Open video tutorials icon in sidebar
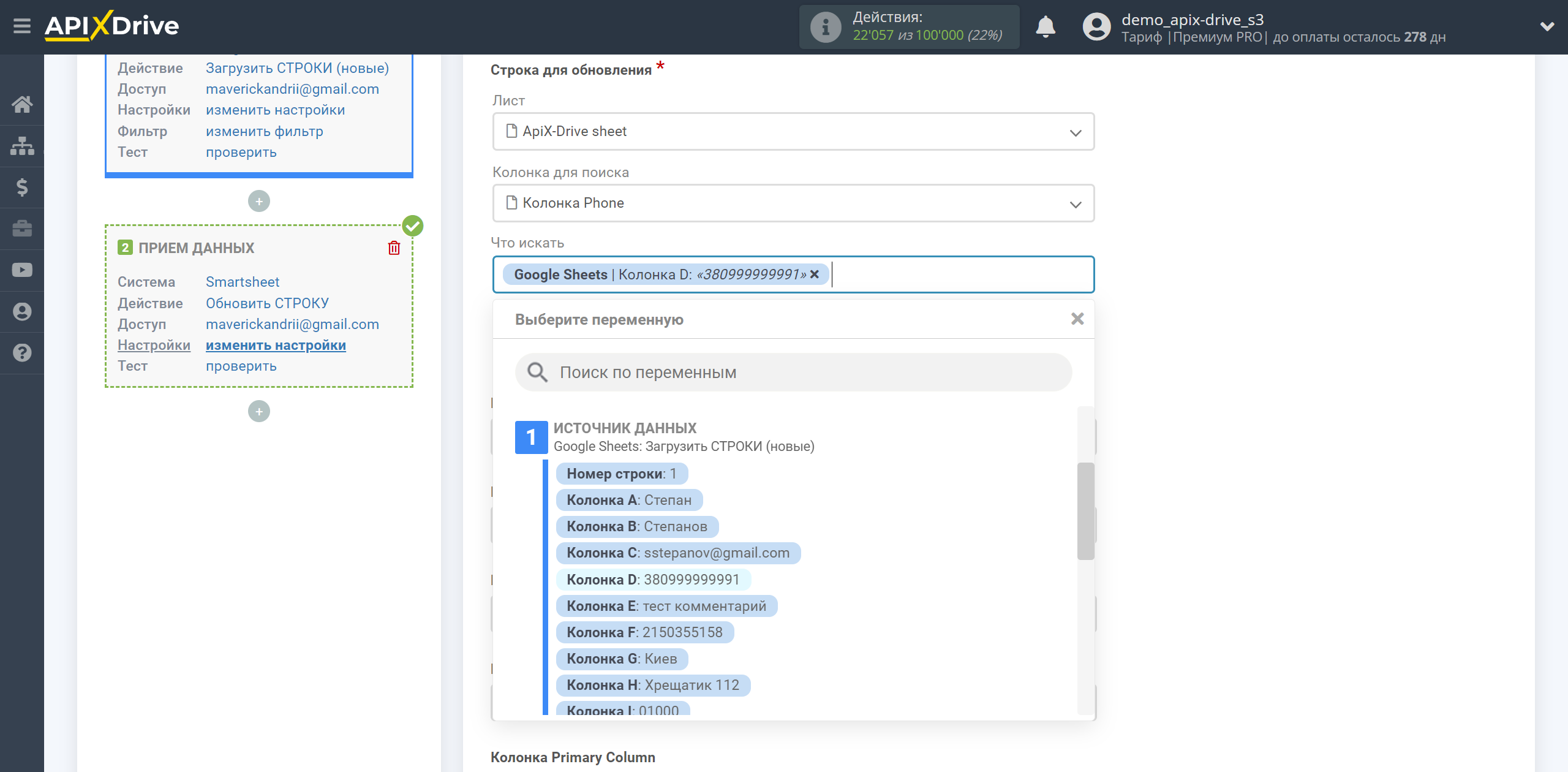This screenshot has width=1568, height=772. [22, 270]
